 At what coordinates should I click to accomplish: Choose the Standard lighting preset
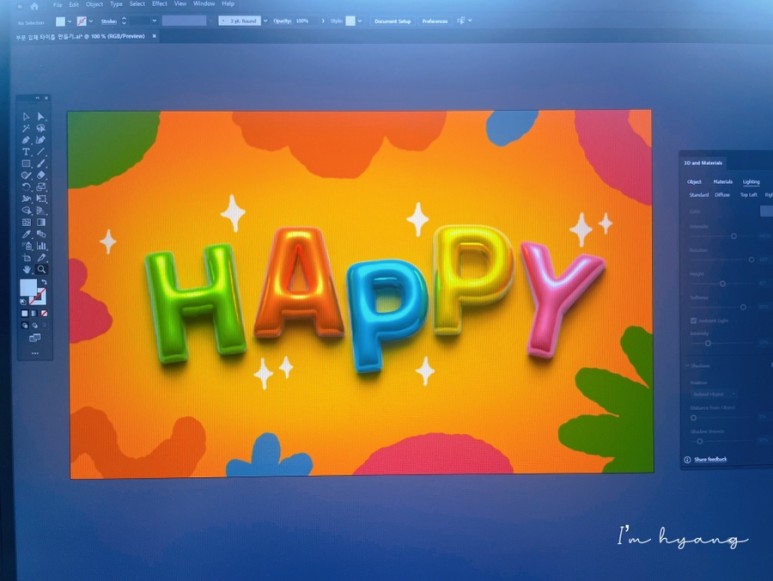click(x=699, y=195)
